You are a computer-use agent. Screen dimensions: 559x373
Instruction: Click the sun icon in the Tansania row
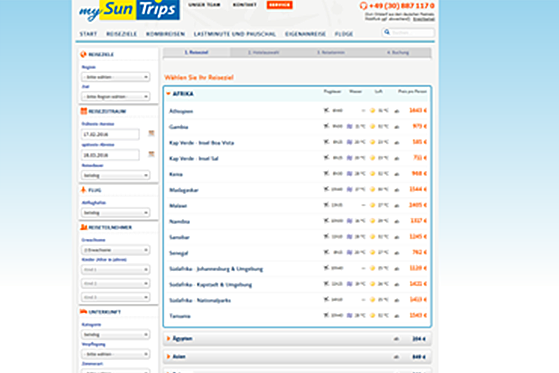coord(373,315)
